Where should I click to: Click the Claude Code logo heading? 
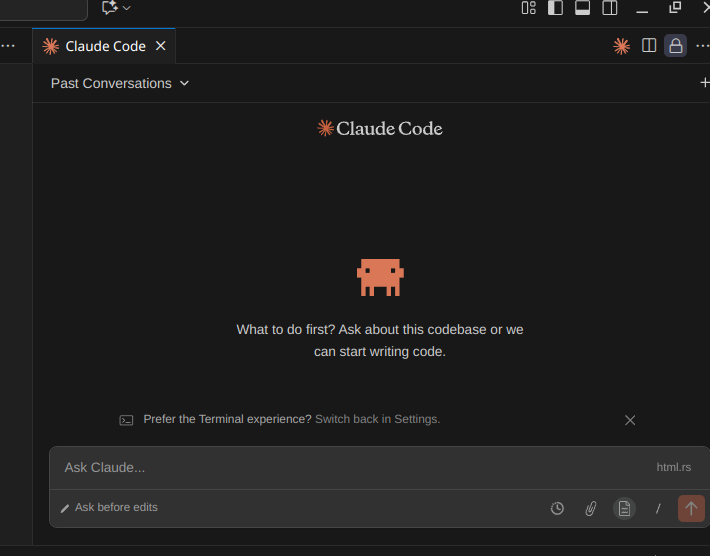pos(379,129)
